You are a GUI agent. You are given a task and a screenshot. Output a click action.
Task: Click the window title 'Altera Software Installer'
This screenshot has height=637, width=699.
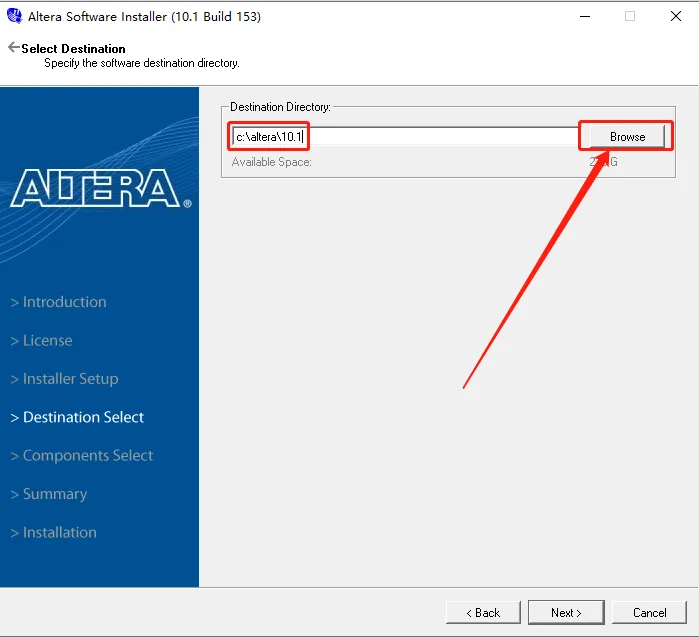click(97, 16)
